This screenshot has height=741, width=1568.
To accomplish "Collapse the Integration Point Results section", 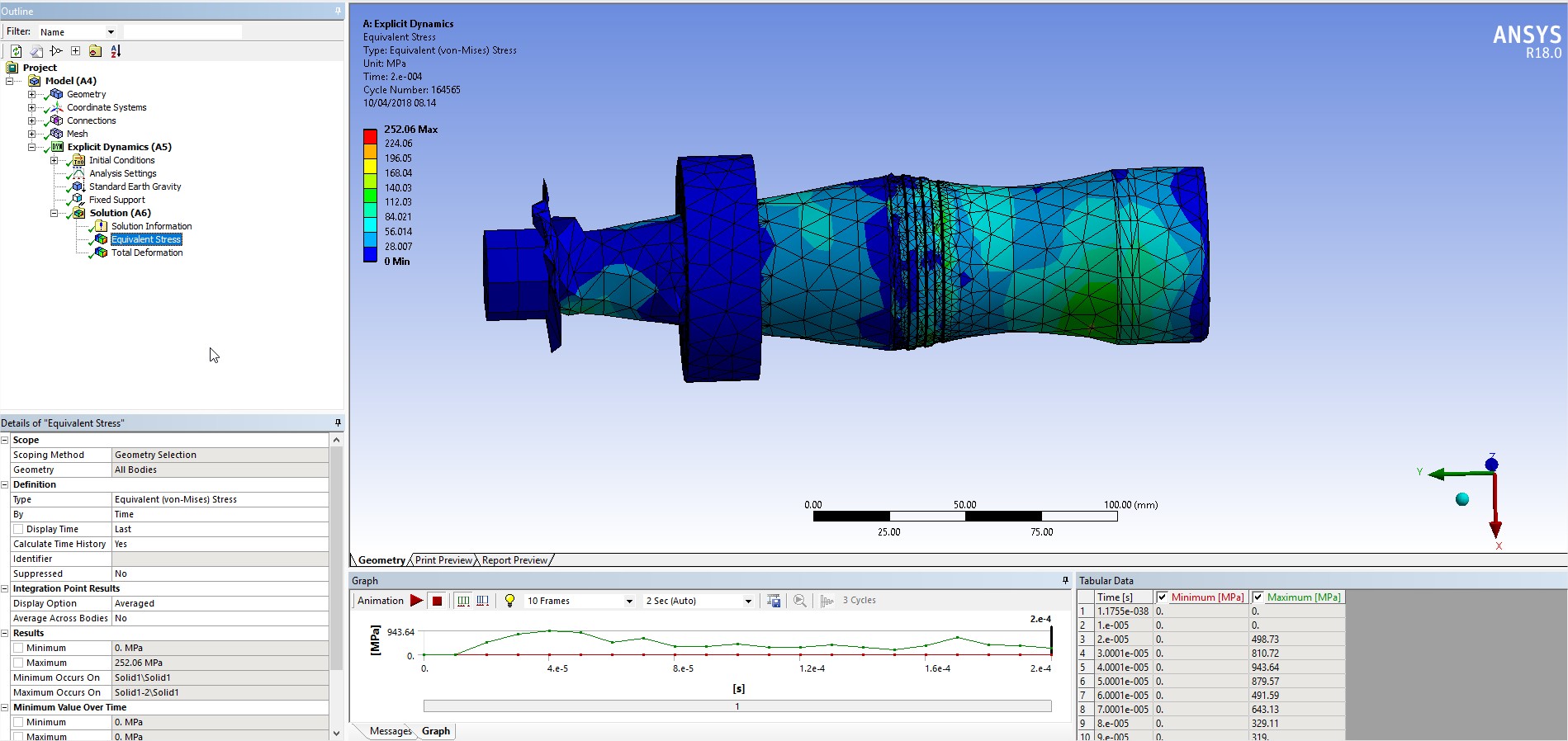I will coord(5,588).
